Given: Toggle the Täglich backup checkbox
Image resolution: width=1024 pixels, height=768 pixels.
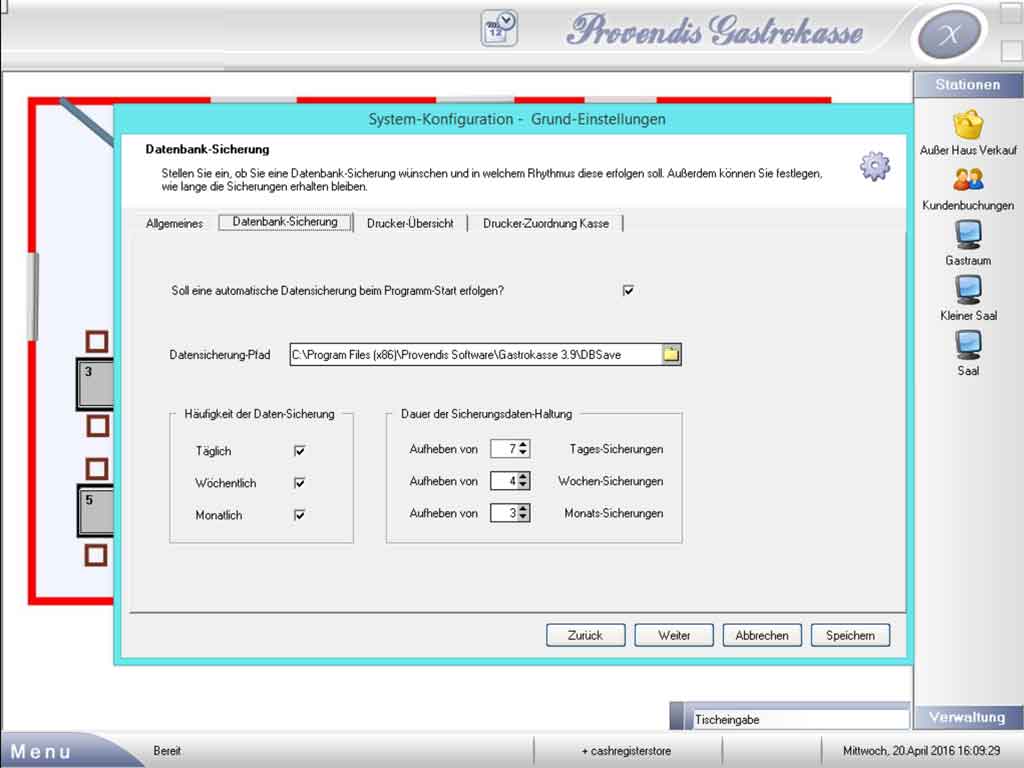Looking at the screenshot, I should coord(300,451).
